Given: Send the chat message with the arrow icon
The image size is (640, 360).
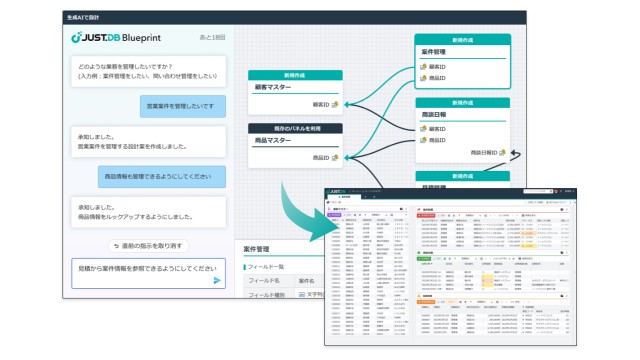Looking at the screenshot, I should click(217, 280).
